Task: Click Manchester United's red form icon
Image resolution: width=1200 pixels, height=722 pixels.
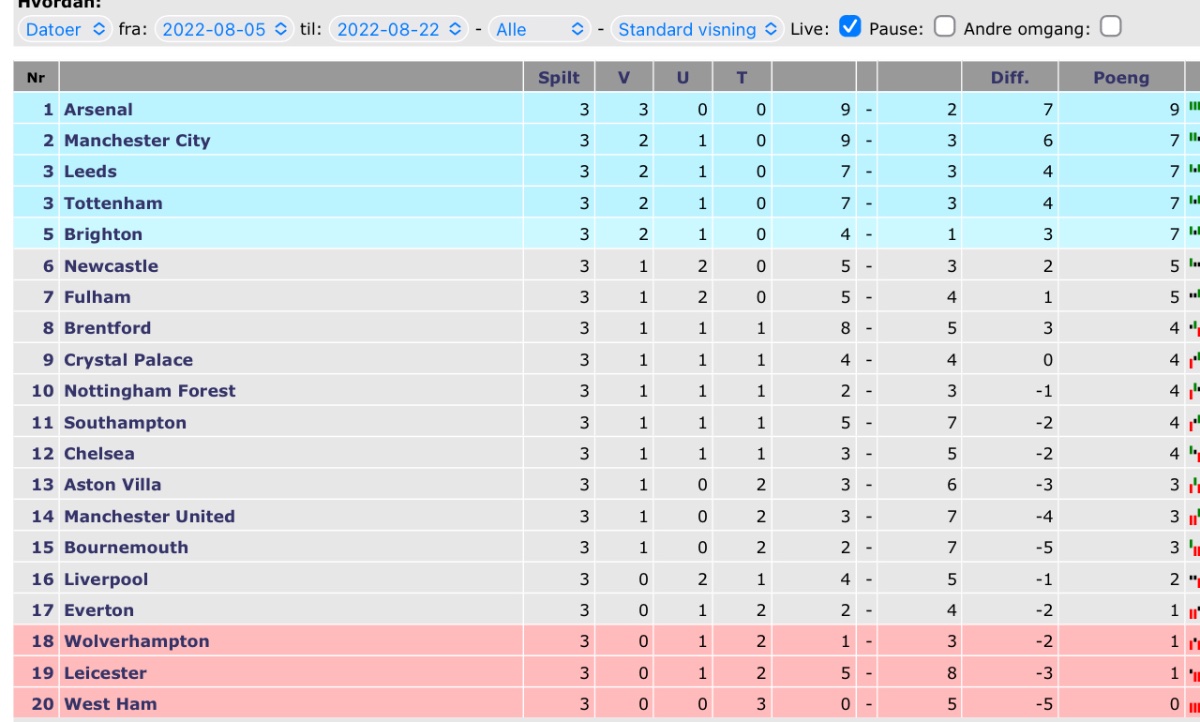Action: pos(1194,517)
